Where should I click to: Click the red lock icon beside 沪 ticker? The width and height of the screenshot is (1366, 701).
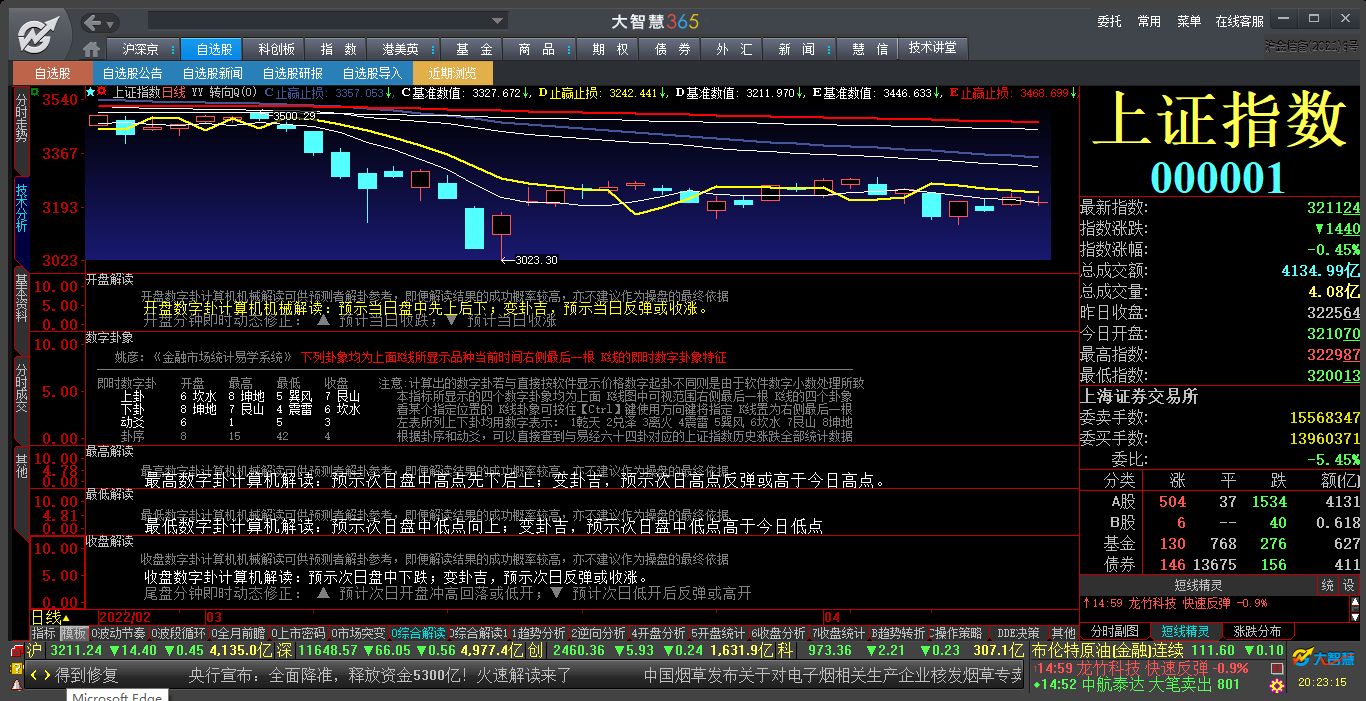tap(16, 651)
